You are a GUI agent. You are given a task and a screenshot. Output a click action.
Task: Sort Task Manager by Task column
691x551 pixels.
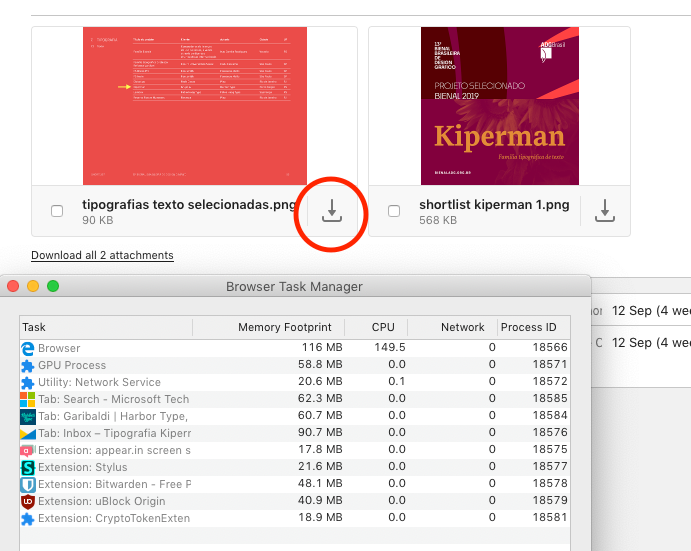(x=106, y=327)
